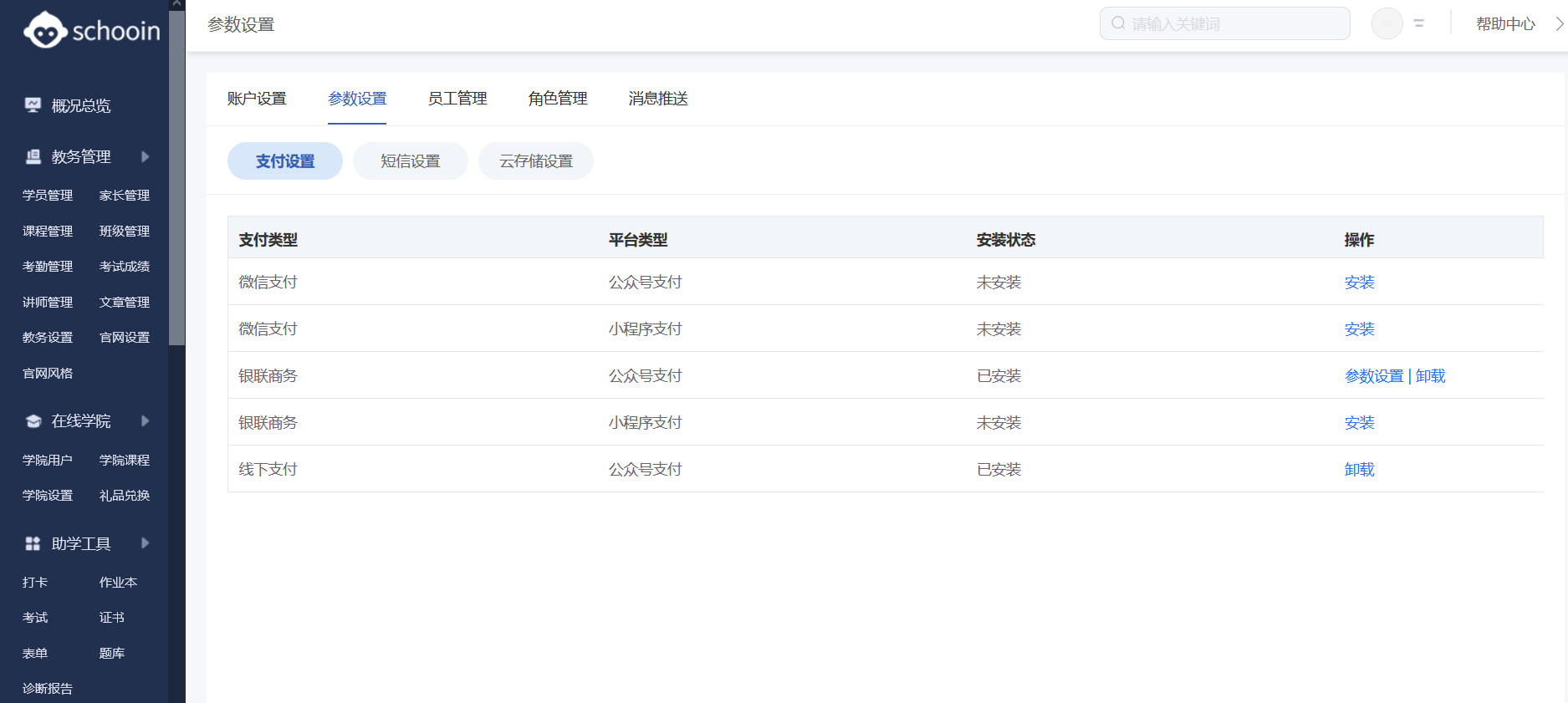1568x703 pixels.
Task: Open 打卡 in sidebar
Action: [35, 583]
